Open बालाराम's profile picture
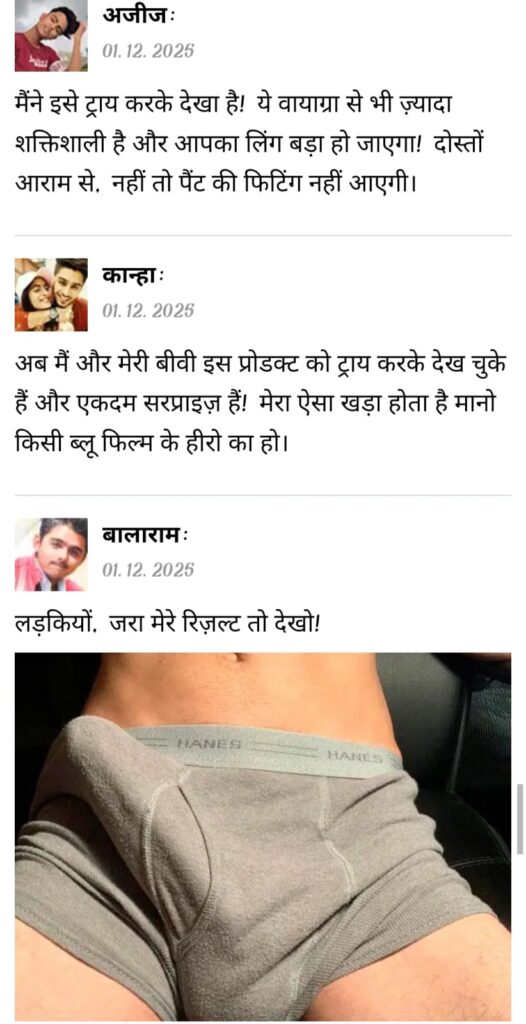The height and width of the screenshot is (1024, 526). [x=51, y=554]
